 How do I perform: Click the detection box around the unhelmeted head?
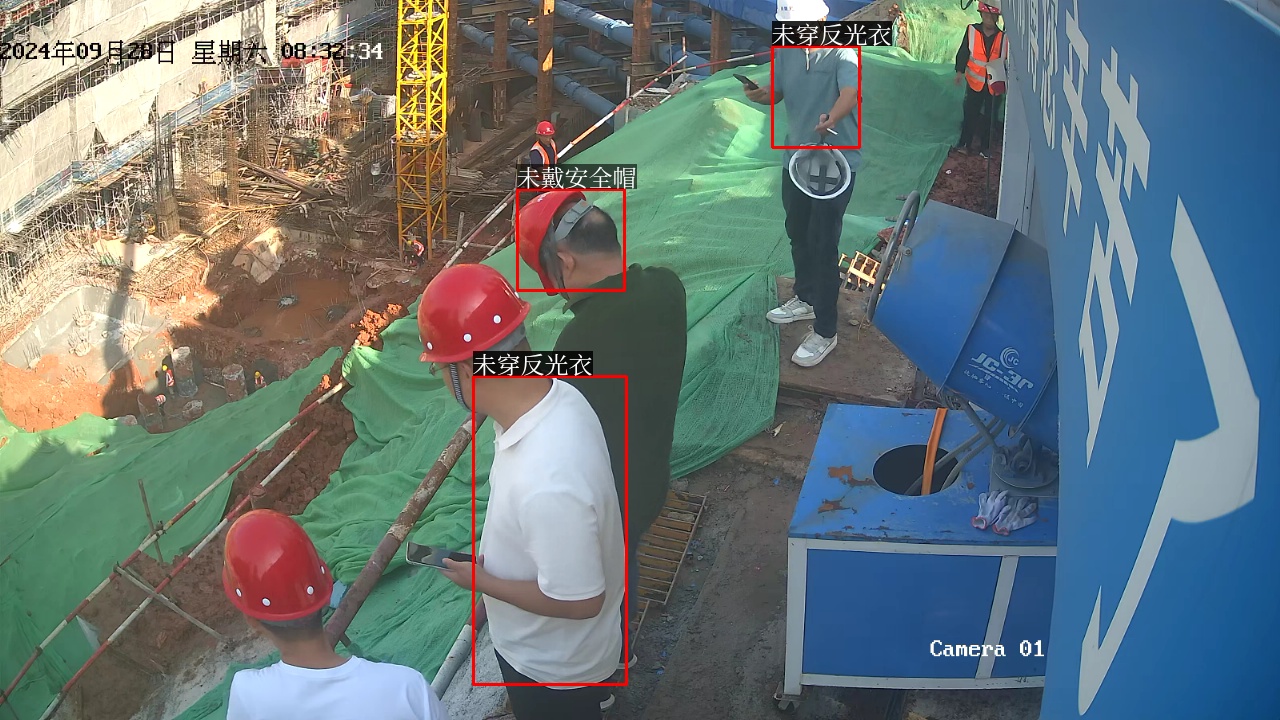pyautogui.click(x=570, y=240)
